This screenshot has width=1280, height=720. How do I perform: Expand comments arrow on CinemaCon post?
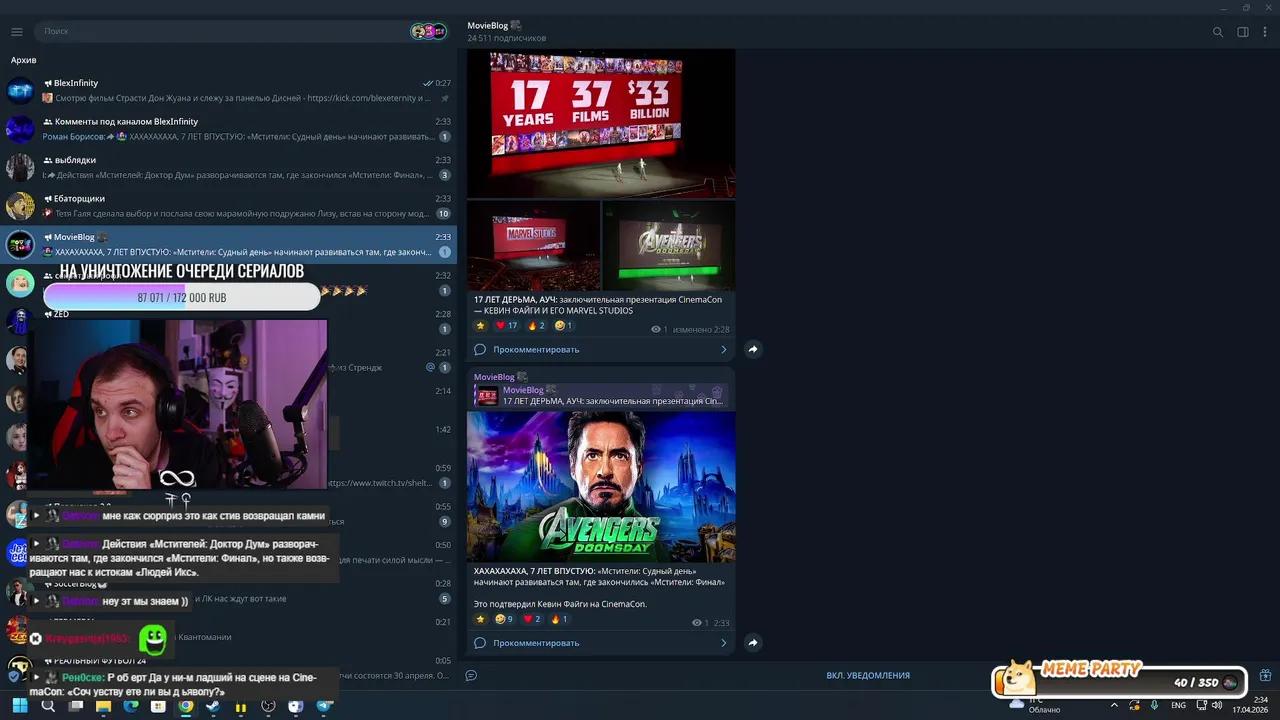tap(723, 349)
